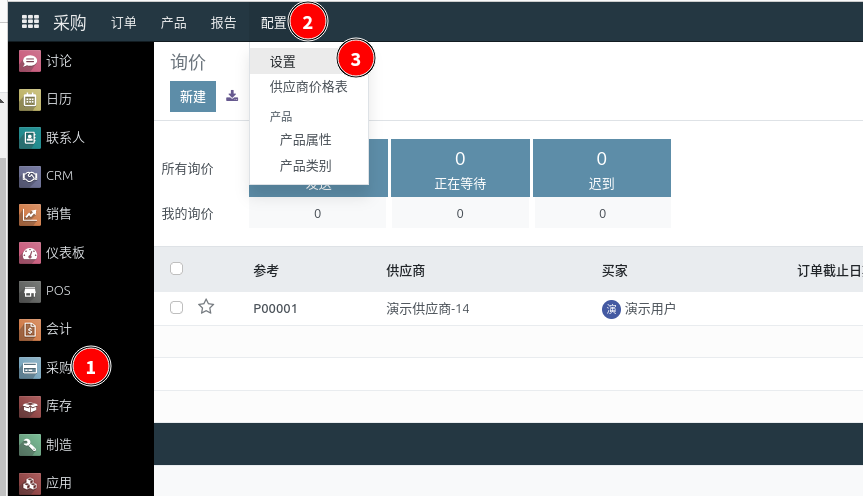Viewport: 863px width, 496px height.
Task: Open the 联系人 contacts app icon
Action: (30, 138)
